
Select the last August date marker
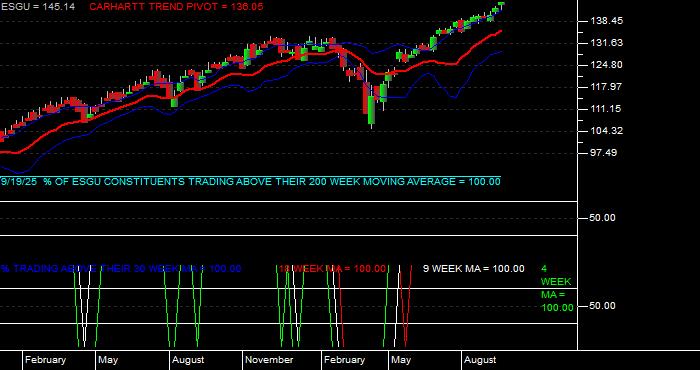coord(480,360)
